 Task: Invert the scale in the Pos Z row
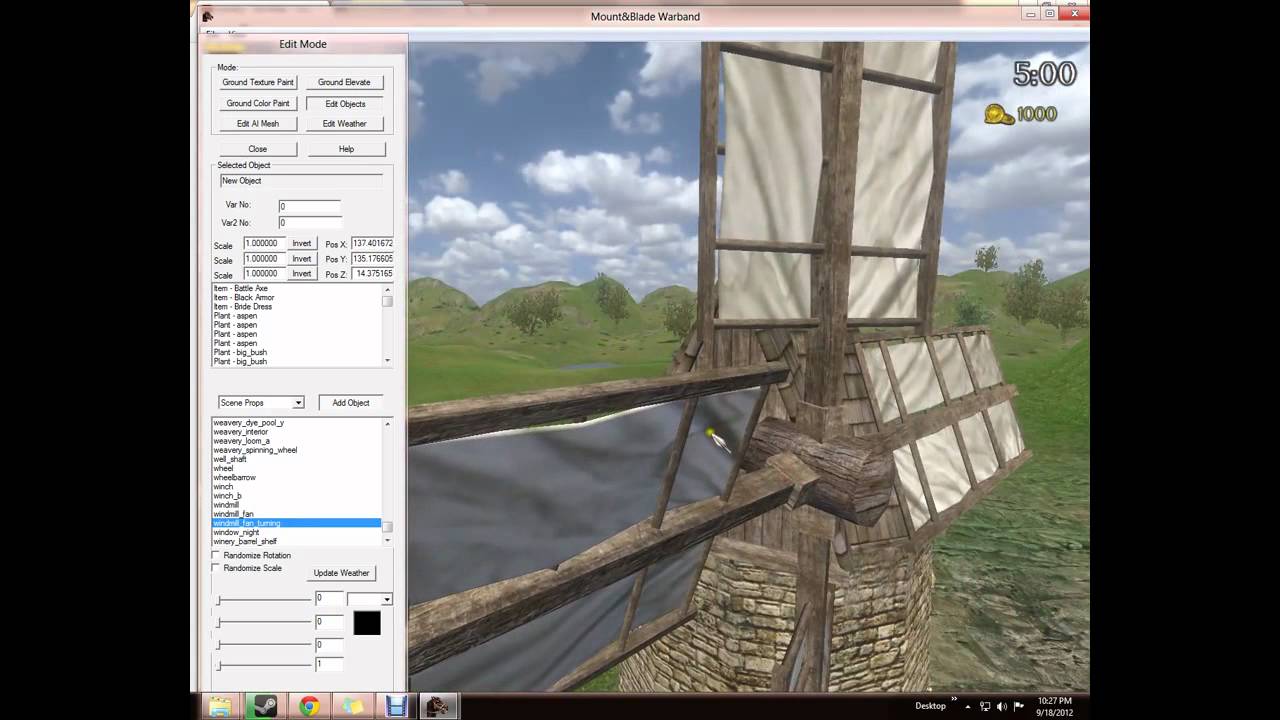tap(302, 273)
